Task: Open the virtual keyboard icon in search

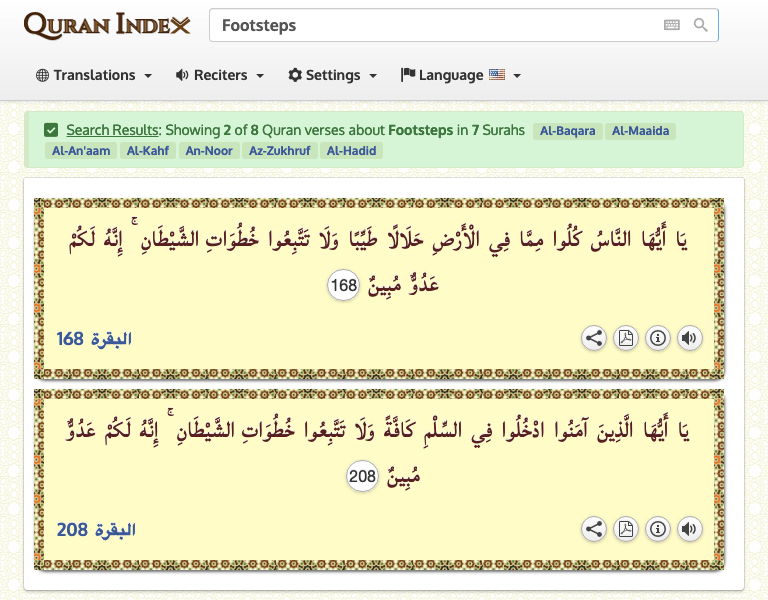Action: [x=672, y=25]
